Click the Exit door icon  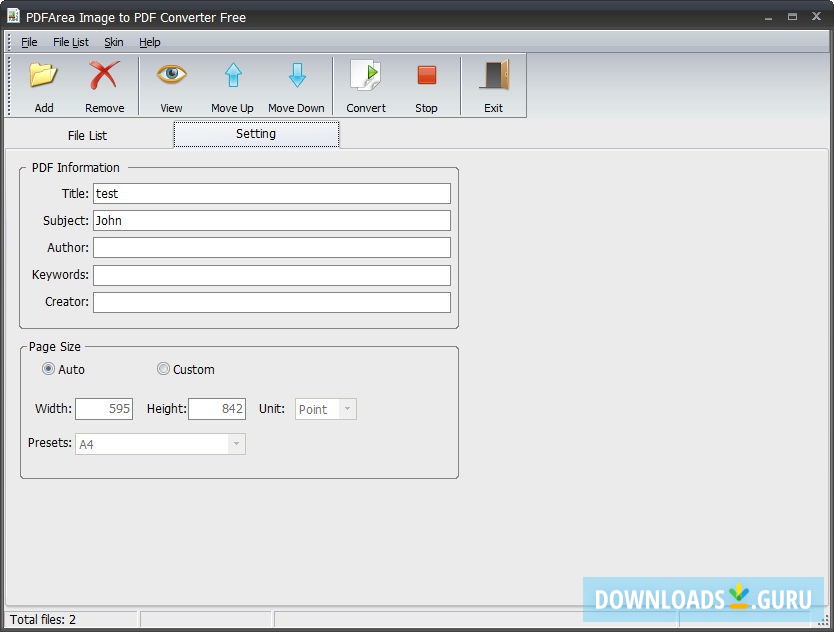[495, 75]
